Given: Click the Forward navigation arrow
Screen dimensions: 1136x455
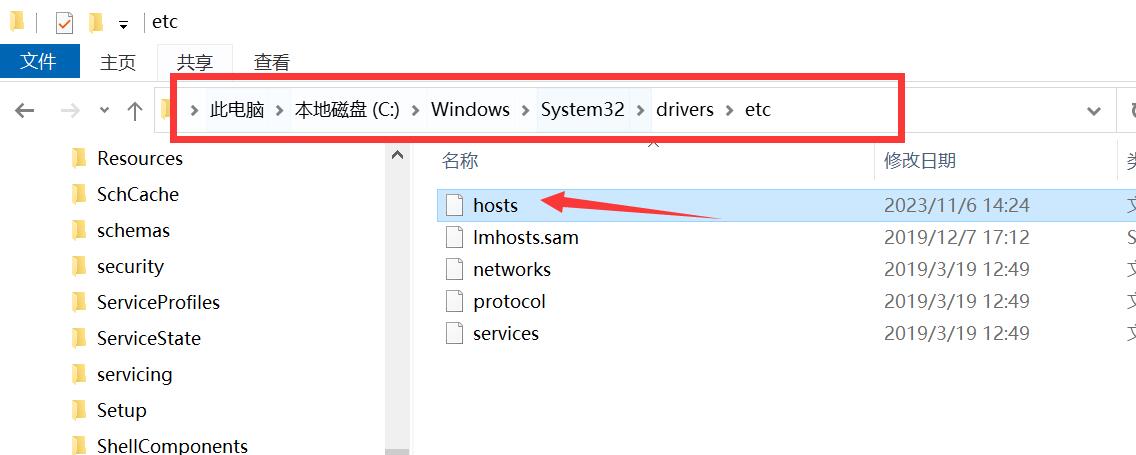Looking at the screenshot, I should 70,111.
